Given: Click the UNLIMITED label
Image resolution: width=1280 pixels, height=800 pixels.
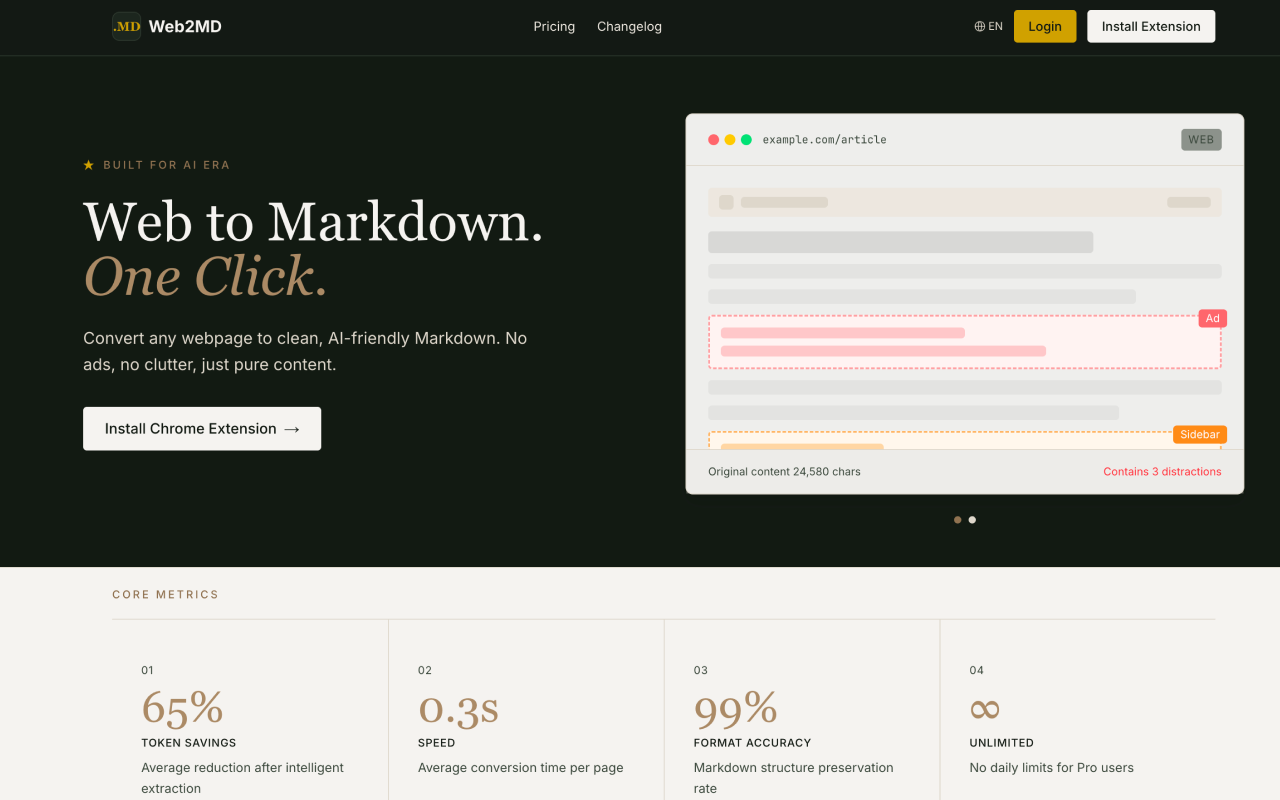Looking at the screenshot, I should pyautogui.click(x=1001, y=743).
